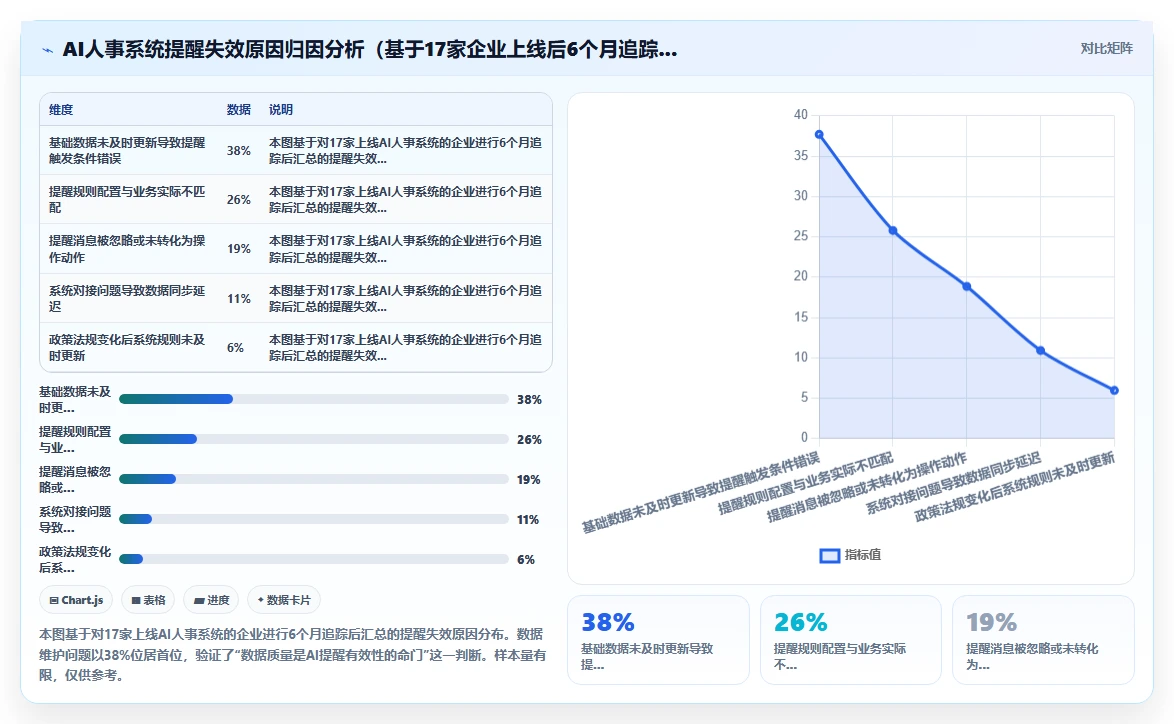Click the 说明 cell in the 6% row

[405, 347]
